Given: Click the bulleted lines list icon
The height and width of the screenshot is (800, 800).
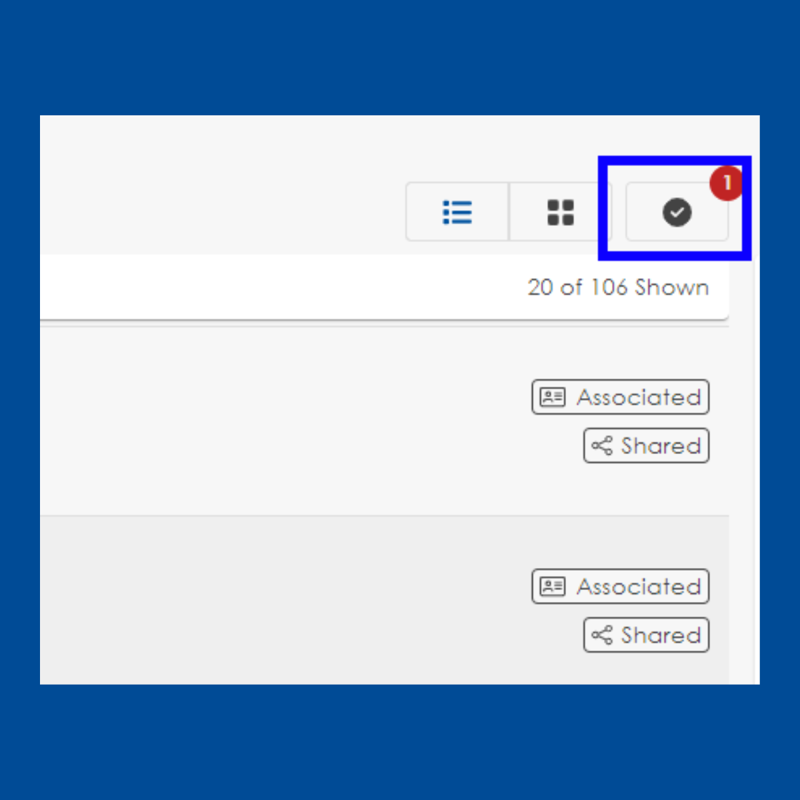Looking at the screenshot, I should (x=457, y=212).
